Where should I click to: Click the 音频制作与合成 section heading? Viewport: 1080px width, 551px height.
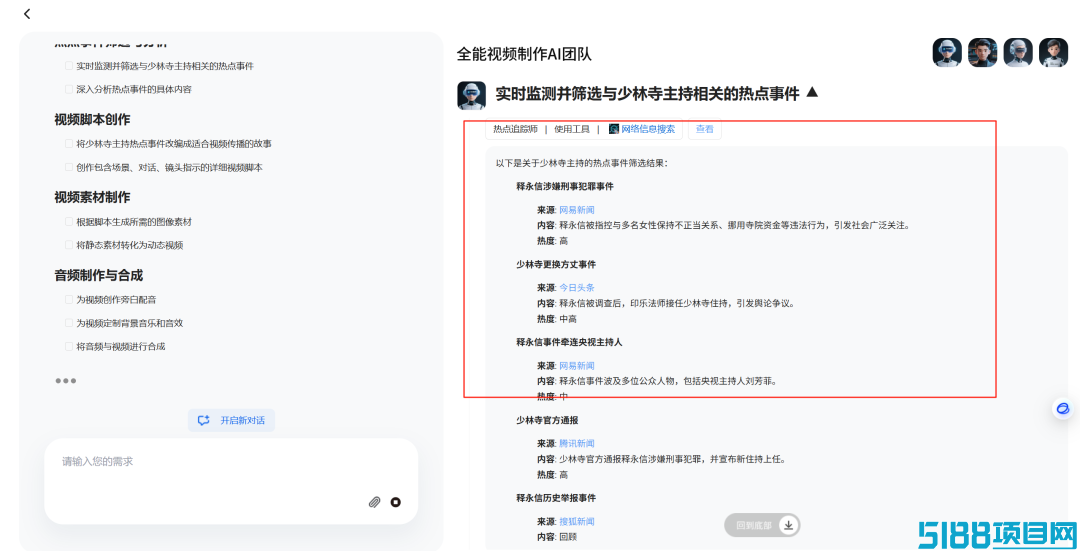point(98,276)
